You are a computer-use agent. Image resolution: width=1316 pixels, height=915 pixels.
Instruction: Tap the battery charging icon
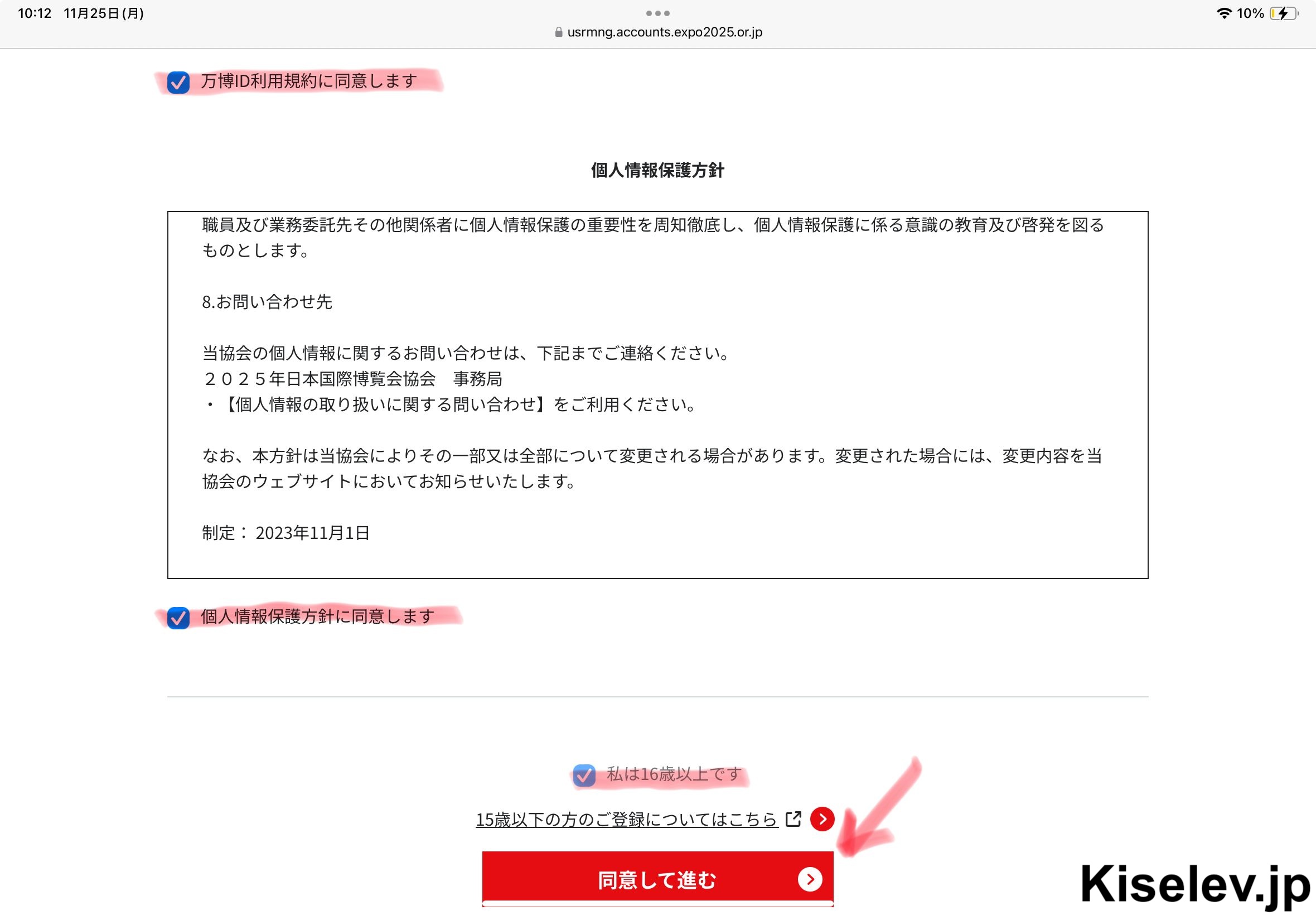click(x=1284, y=13)
